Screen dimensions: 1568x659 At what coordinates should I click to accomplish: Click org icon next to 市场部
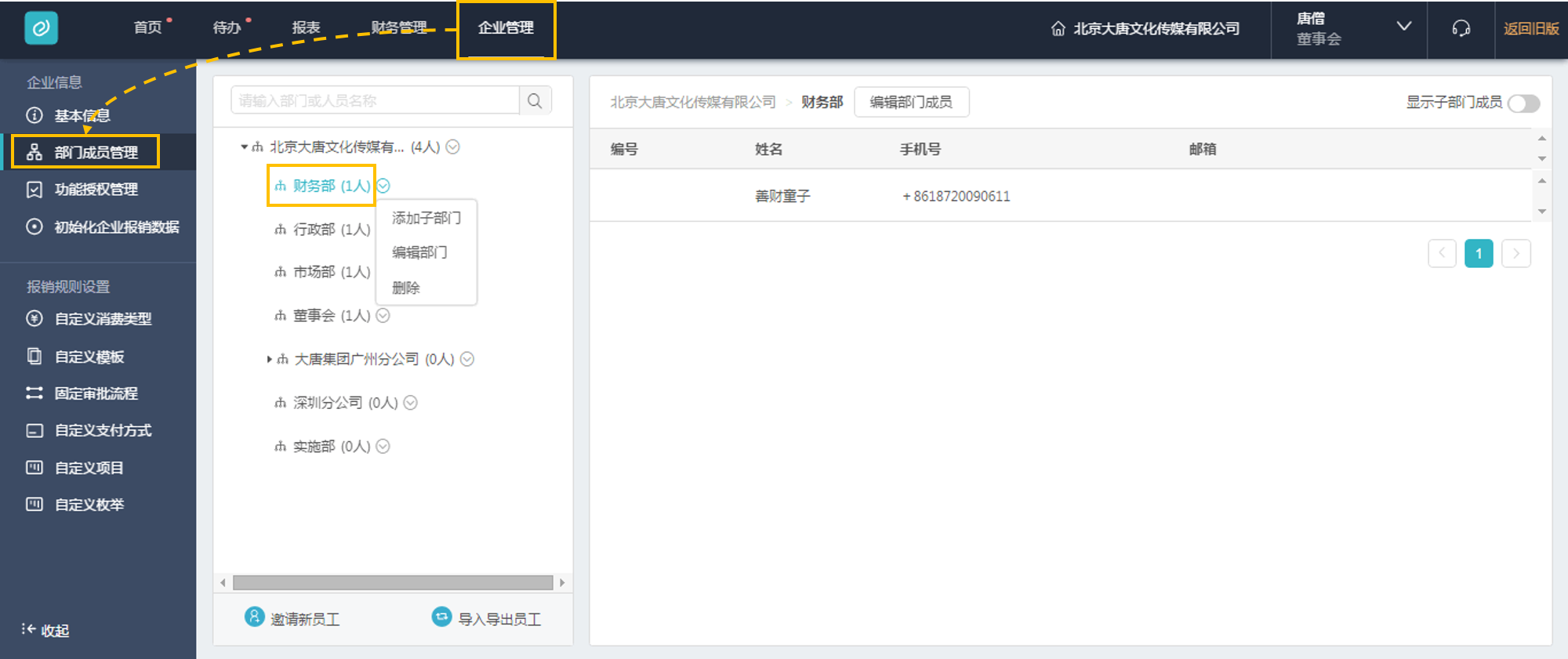[281, 272]
